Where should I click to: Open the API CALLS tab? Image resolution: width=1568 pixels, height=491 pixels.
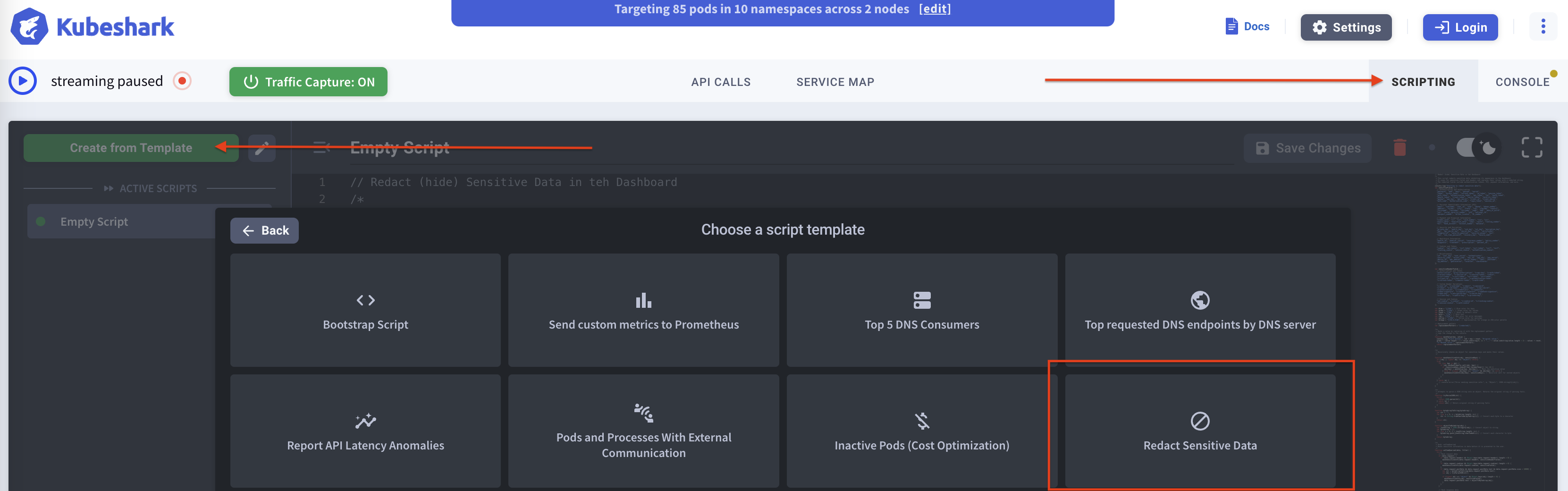[x=720, y=82]
